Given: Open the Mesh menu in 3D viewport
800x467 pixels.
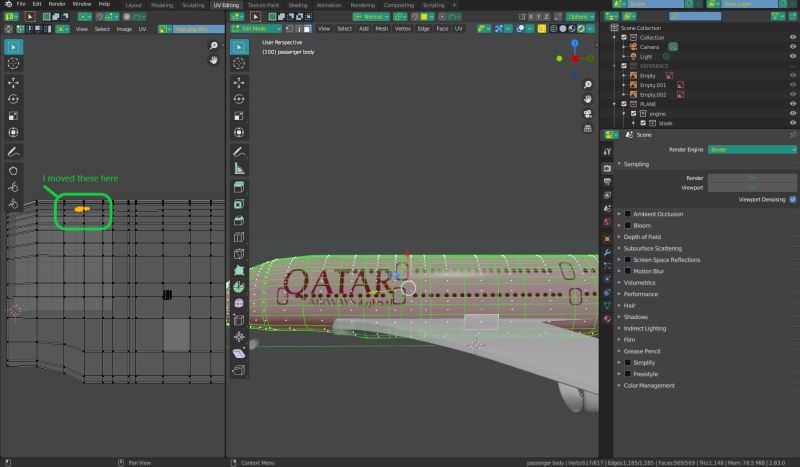Looking at the screenshot, I should (x=382, y=29).
